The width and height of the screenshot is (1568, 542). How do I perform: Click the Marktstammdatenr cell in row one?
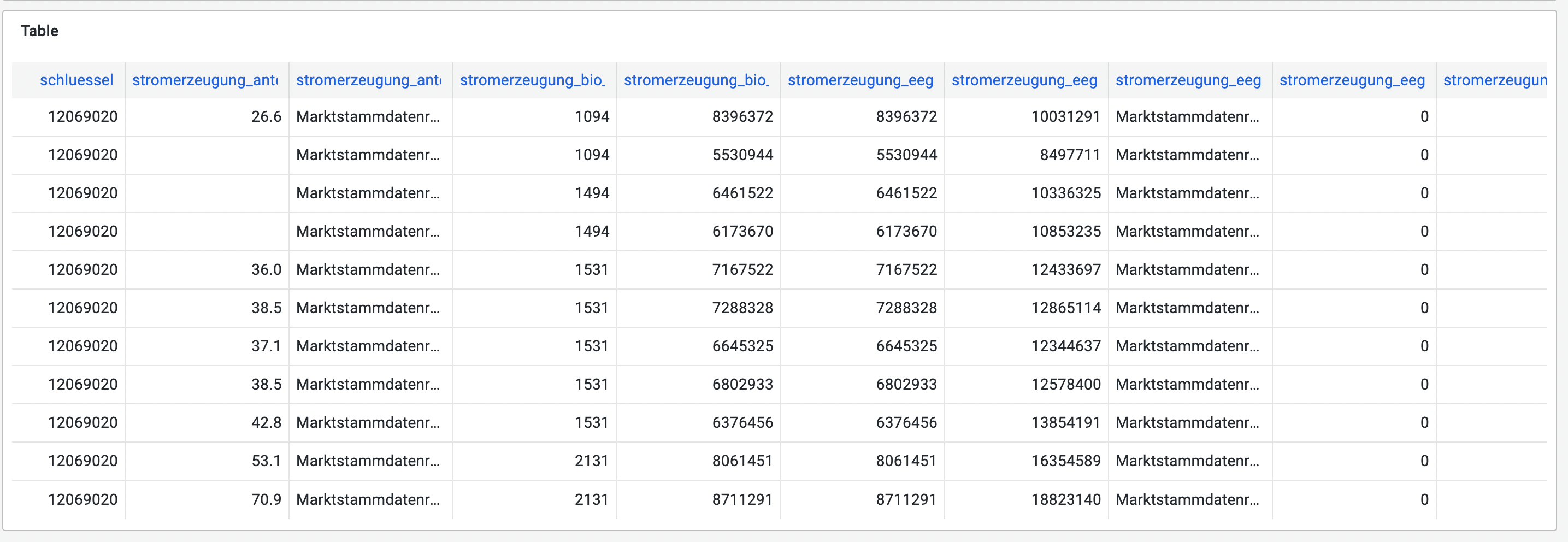click(x=368, y=116)
